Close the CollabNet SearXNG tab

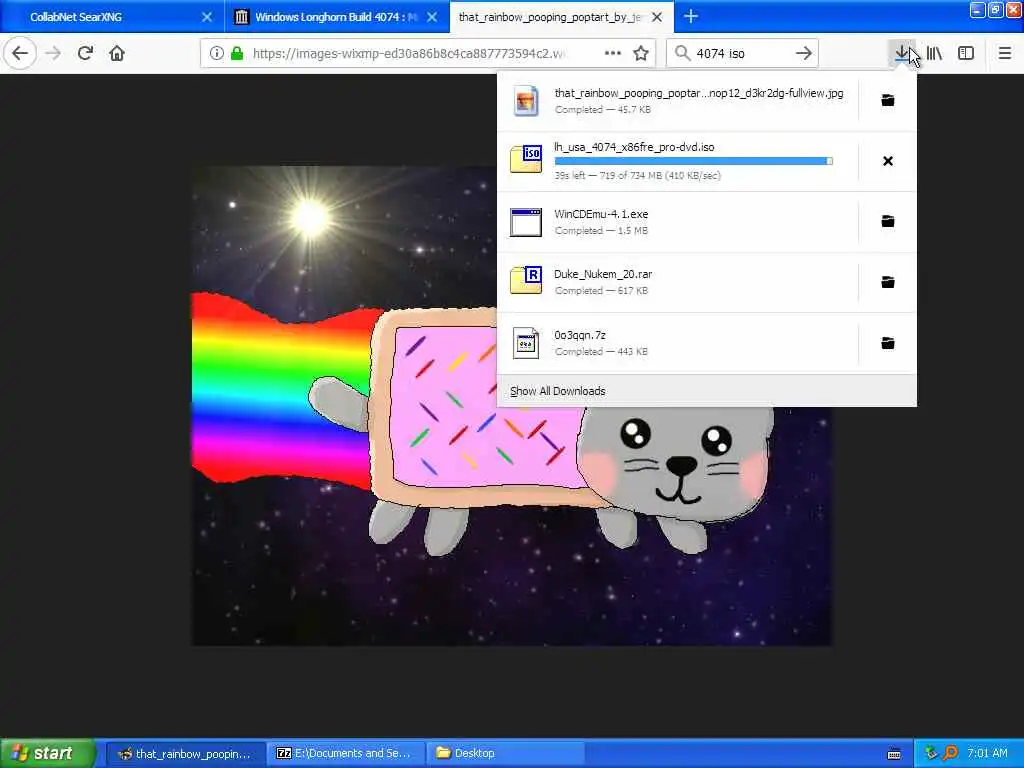point(207,17)
